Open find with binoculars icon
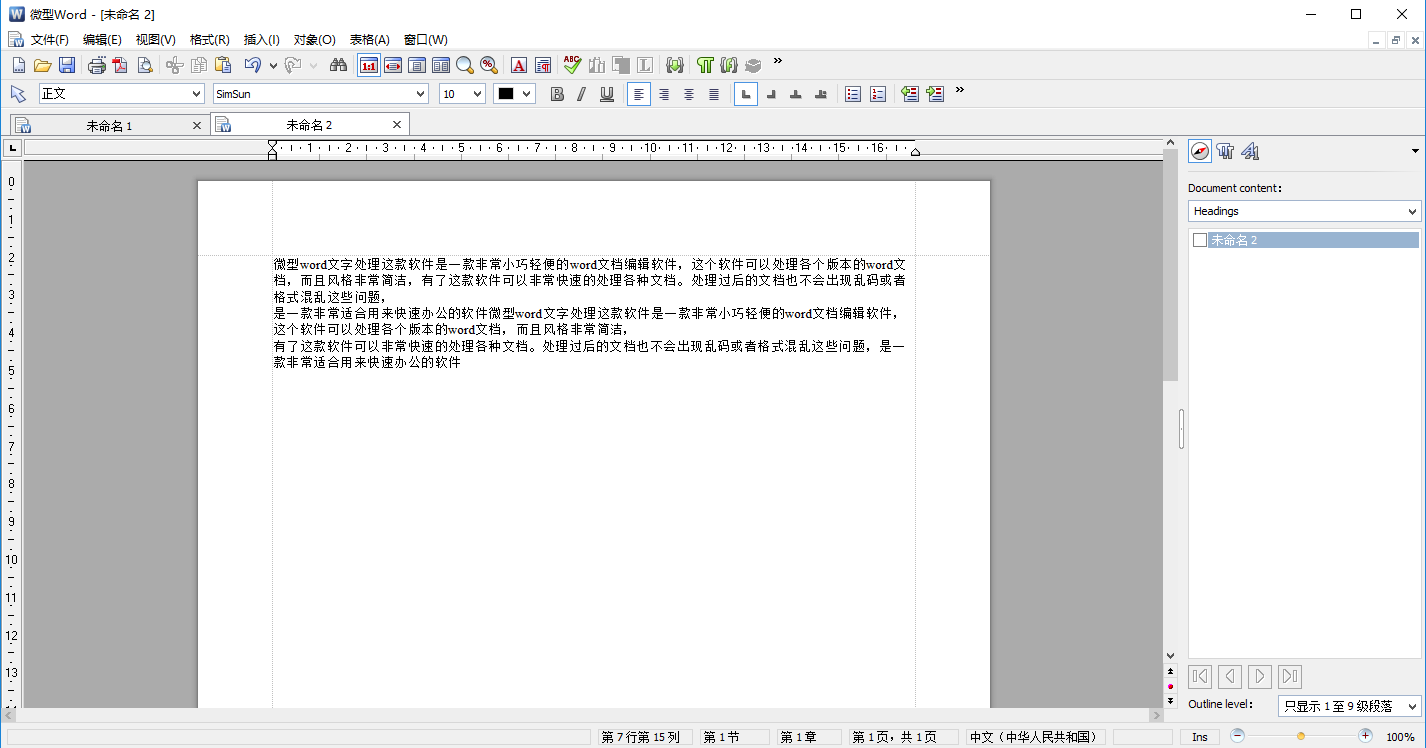Viewport: 1426px width, 748px height. point(338,65)
